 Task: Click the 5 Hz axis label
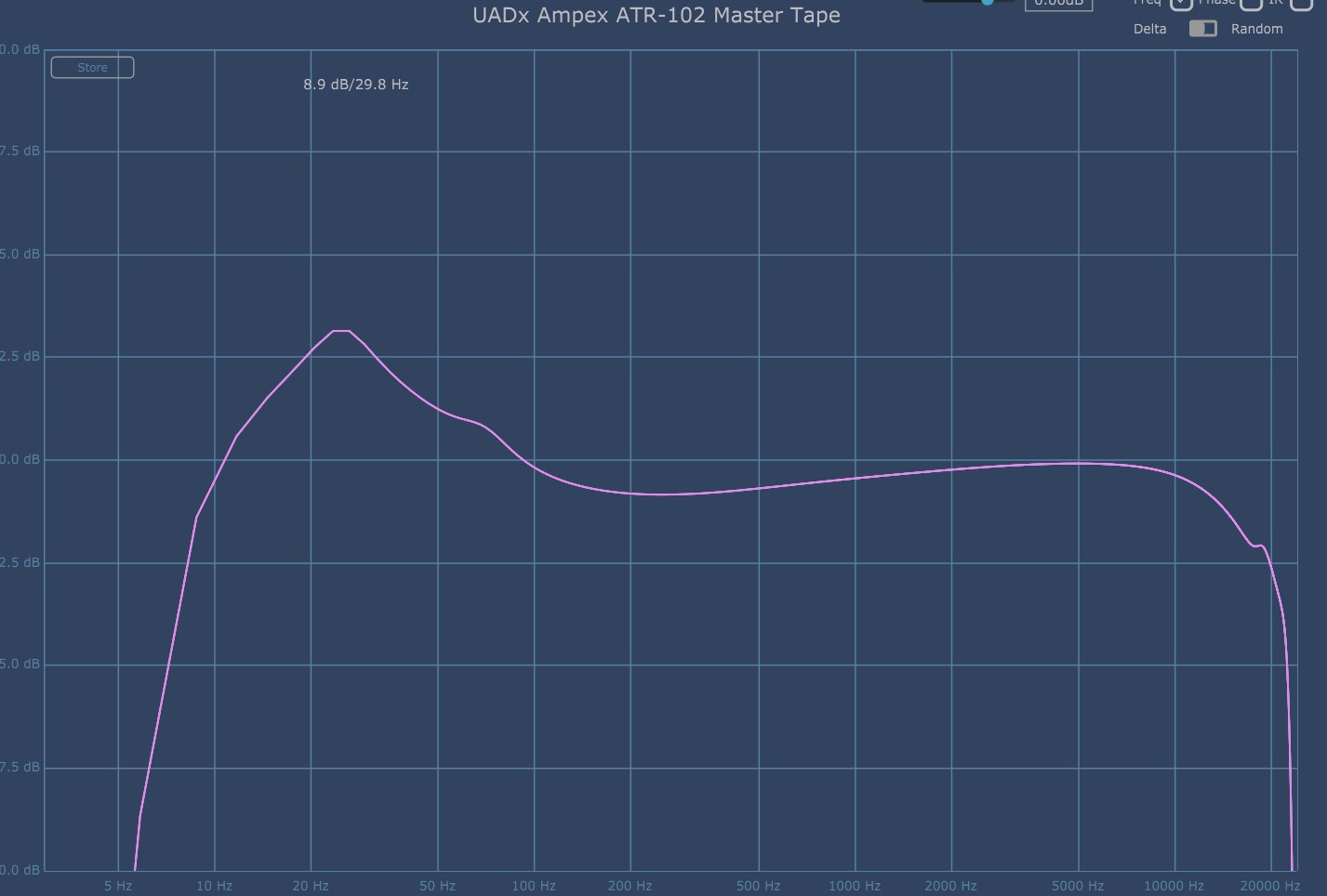coord(118,886)
